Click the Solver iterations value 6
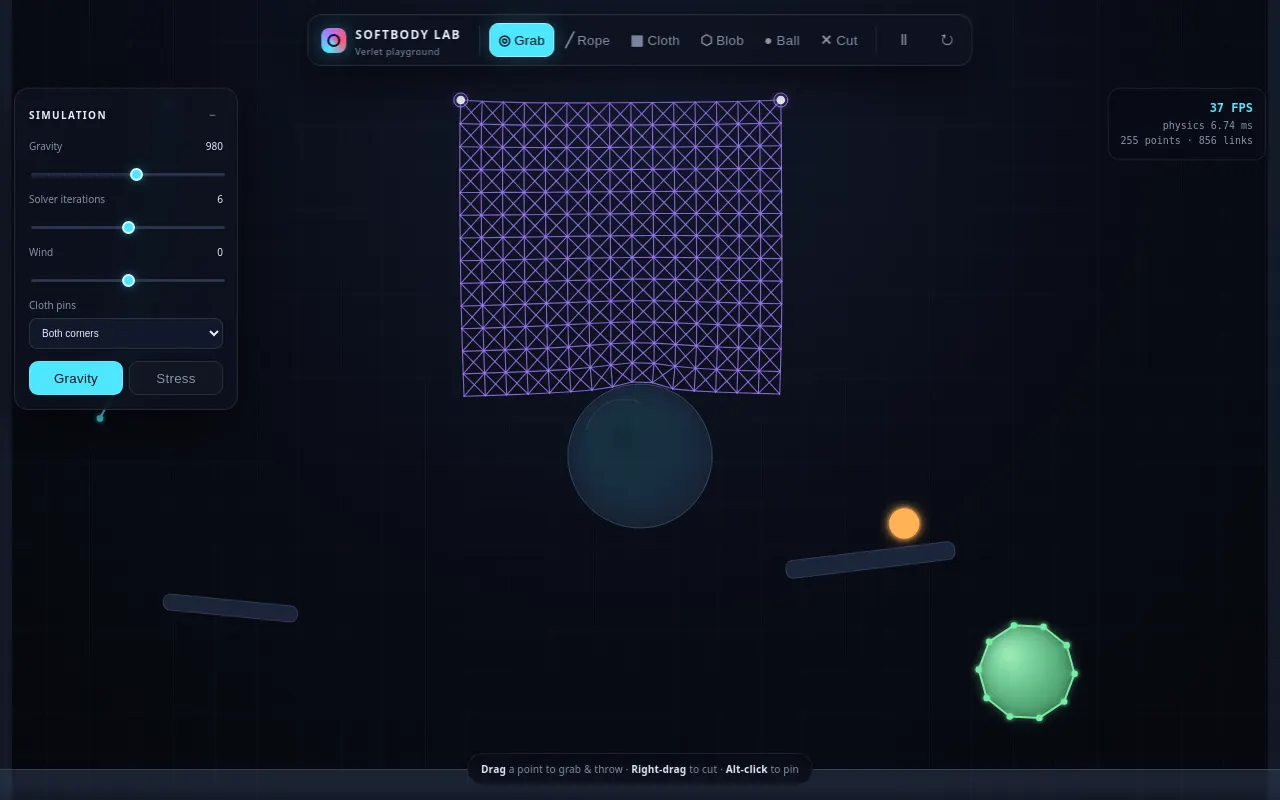1280x800 pixels. pos(220,199)
